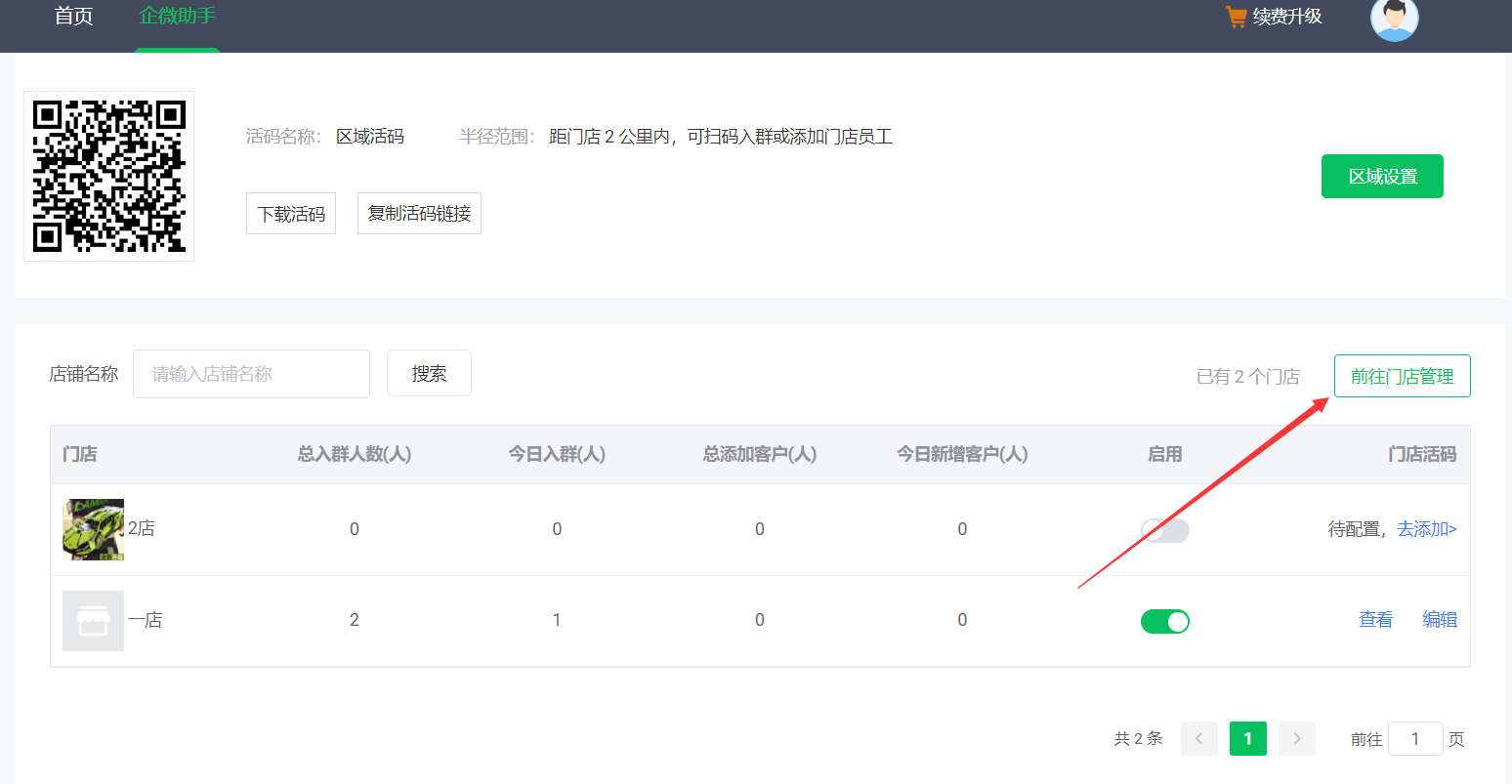Click the QR code image

109,176
